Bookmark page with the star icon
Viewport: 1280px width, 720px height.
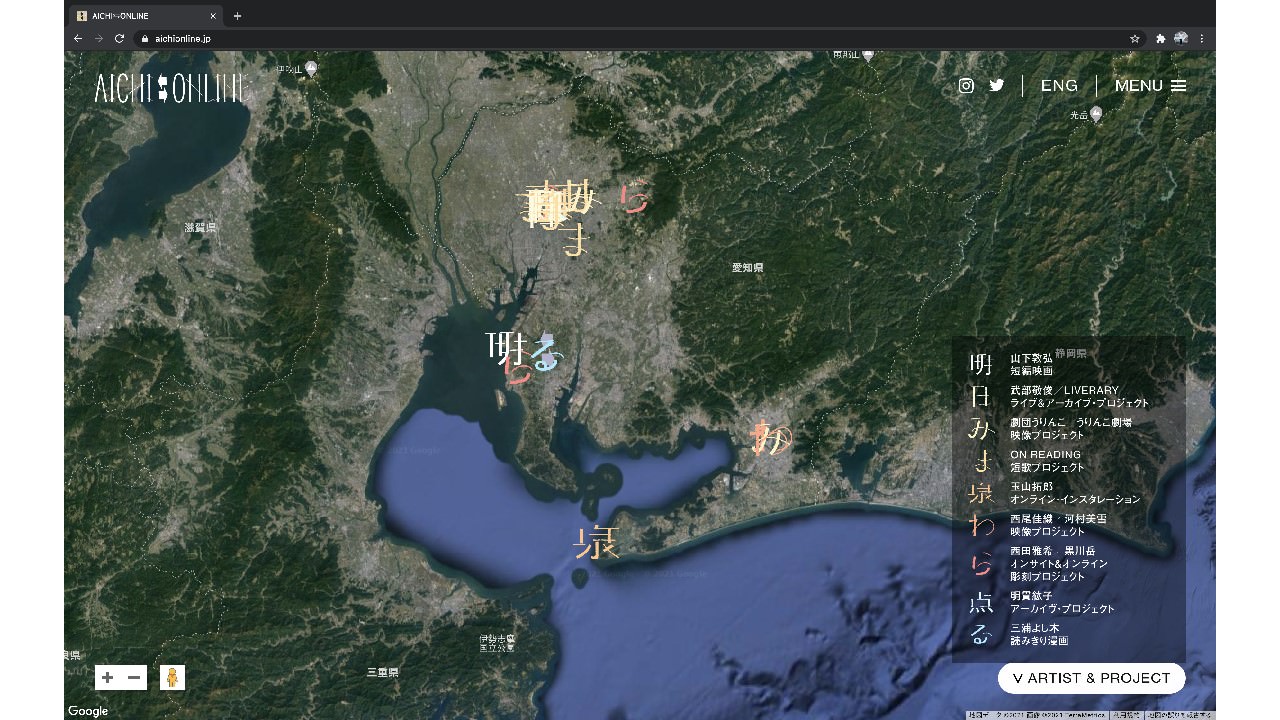(x=1135, y=38)
